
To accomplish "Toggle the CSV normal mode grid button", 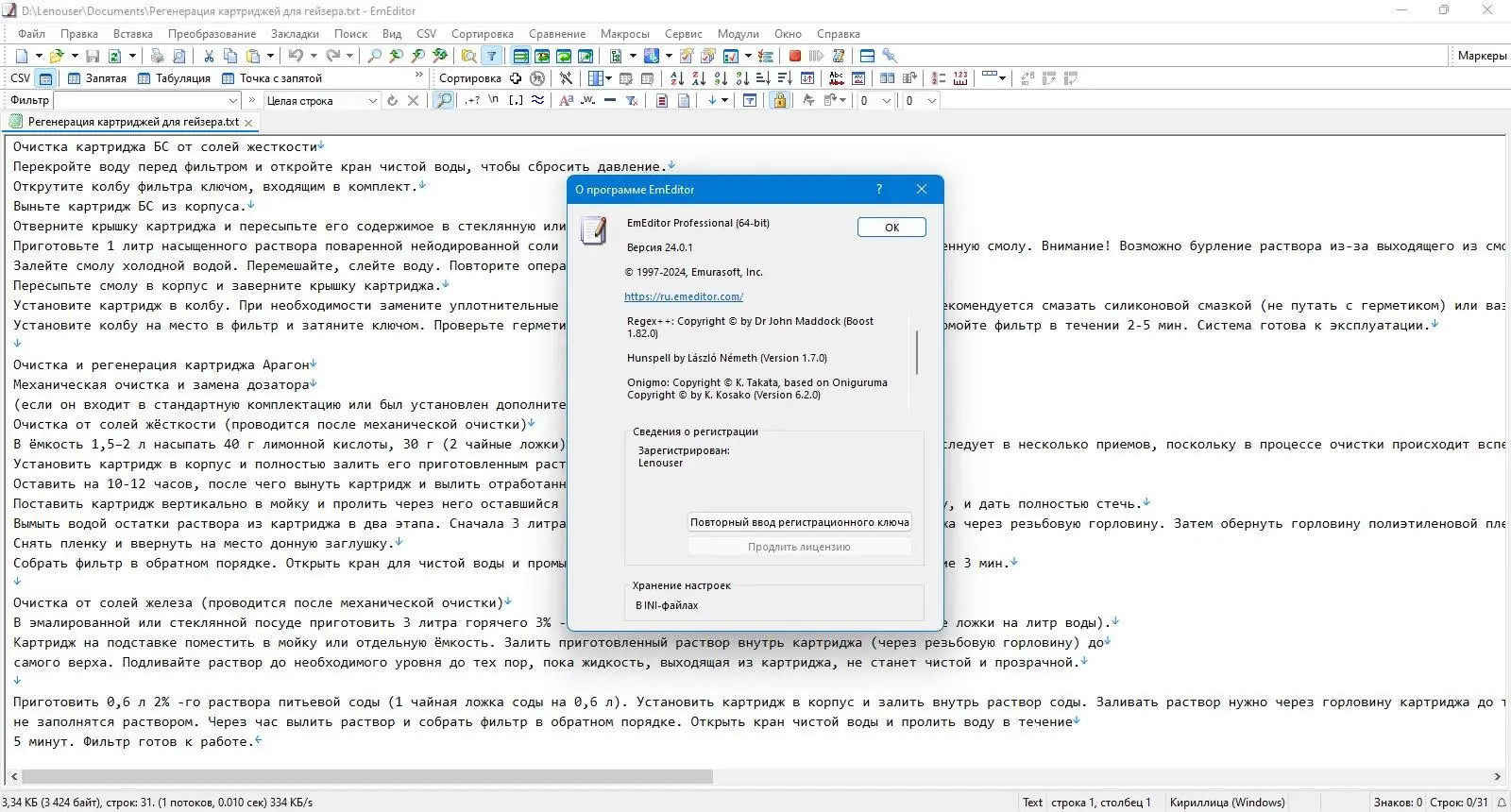I will 45,78.
